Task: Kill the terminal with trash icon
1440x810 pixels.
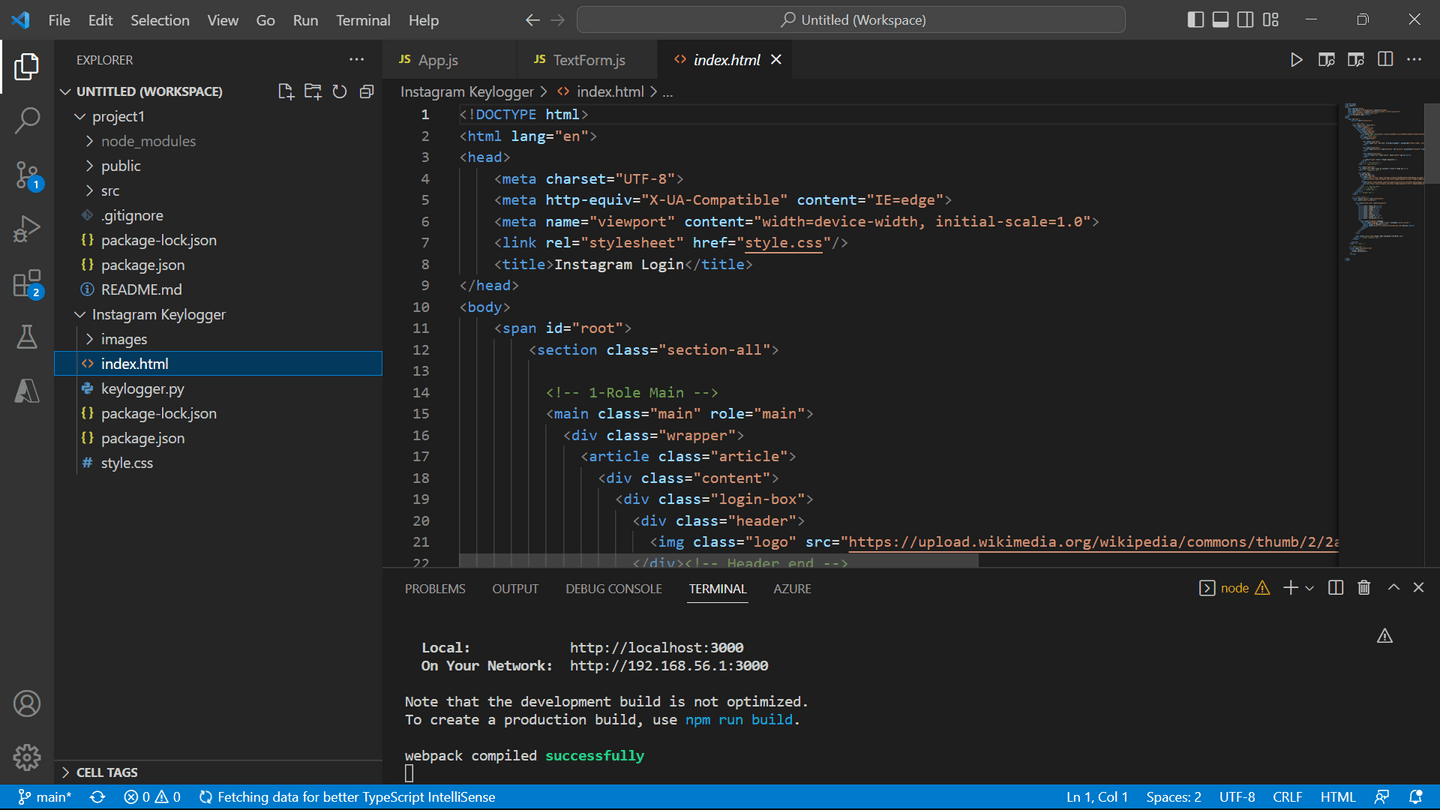Action: tap(1364, 588)
